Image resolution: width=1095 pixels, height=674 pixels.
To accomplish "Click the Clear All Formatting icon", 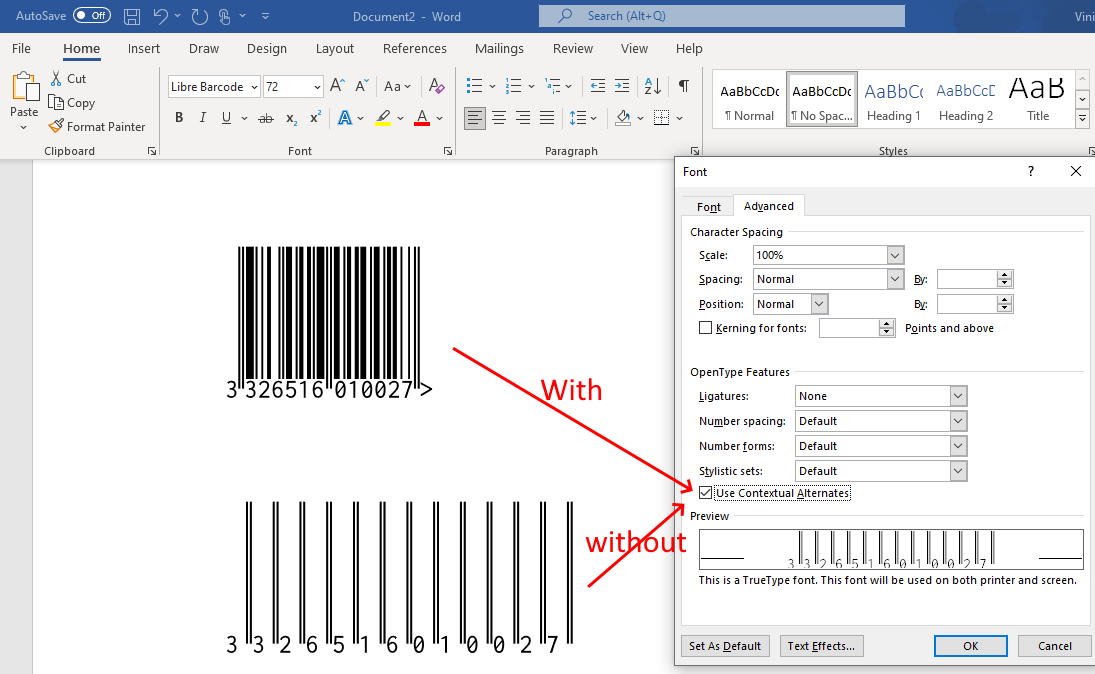I will click(x=436, y=86).
